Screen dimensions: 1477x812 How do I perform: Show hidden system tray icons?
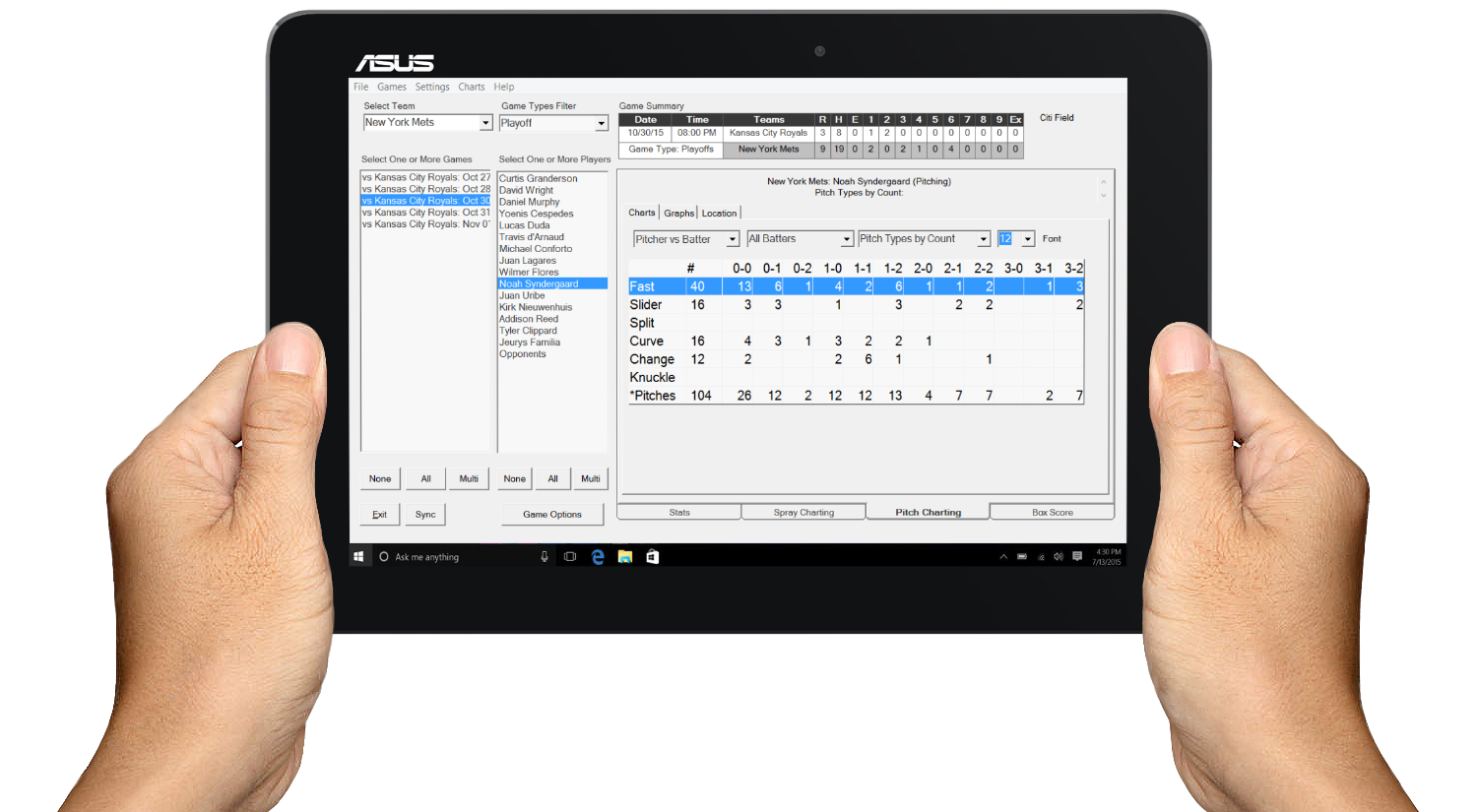(1003, 557)
